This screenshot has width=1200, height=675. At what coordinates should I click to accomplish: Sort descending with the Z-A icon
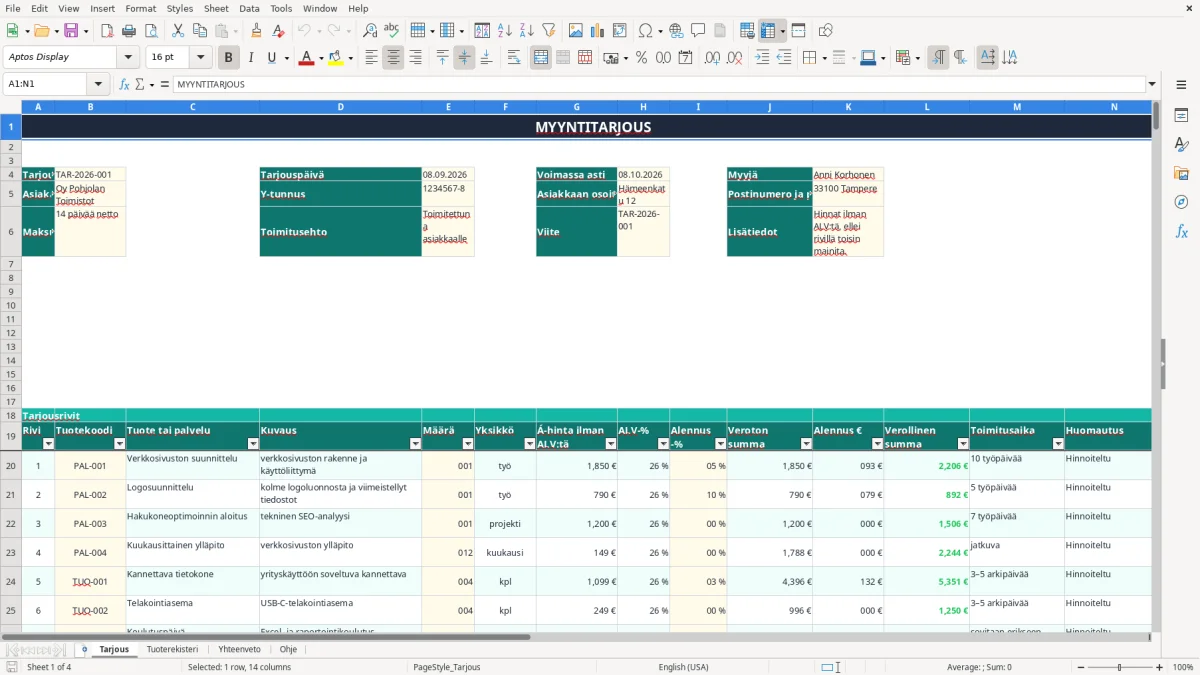(x=527, y=31)
